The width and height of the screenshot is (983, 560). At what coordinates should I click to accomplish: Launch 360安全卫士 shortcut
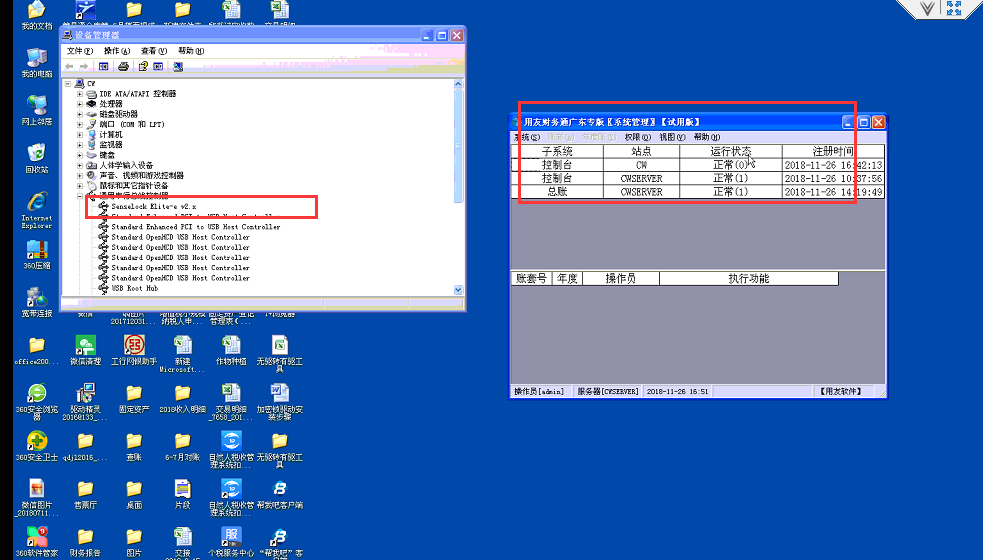point(37,446)
